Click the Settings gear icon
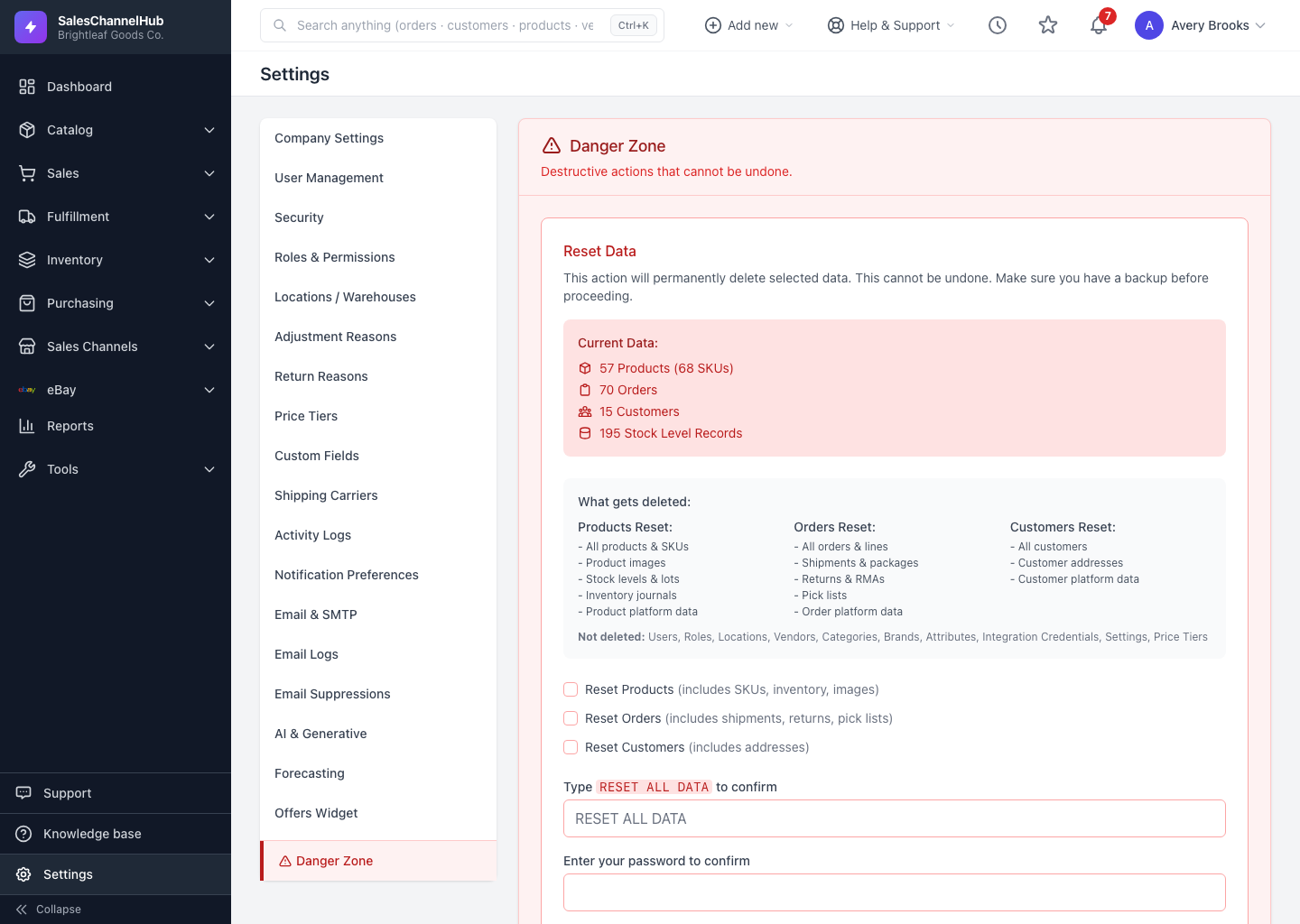The image size is (1300, 924). 23,874
